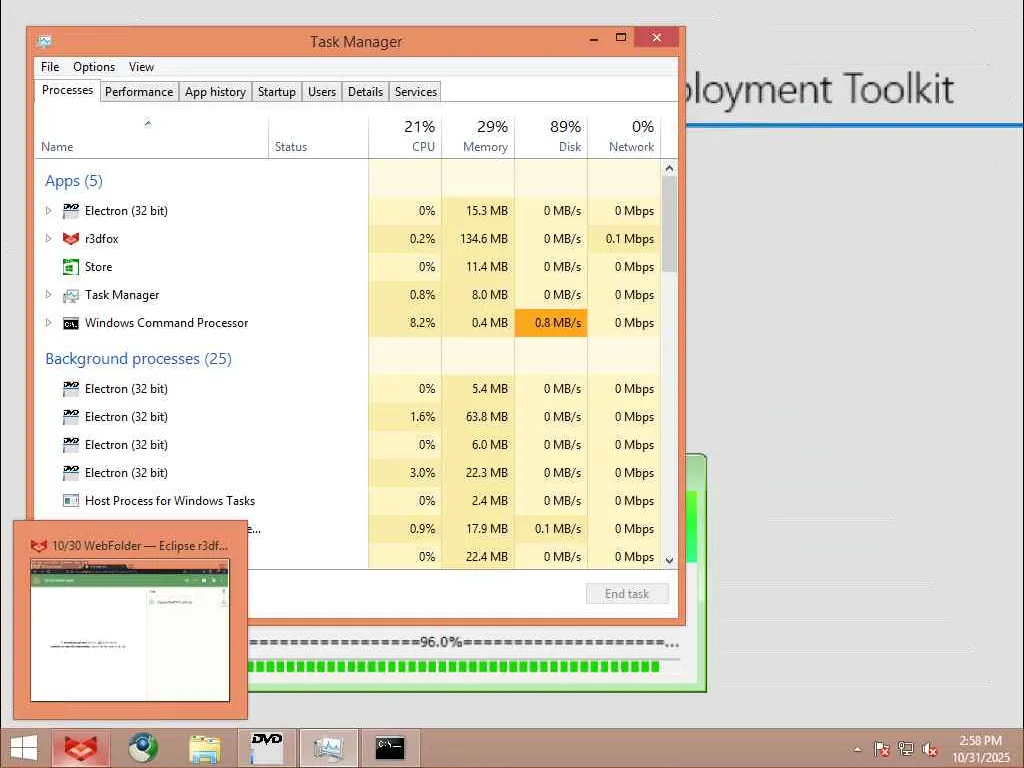Click the 10/30 WebFolder preview thumbnail
Viewport: 1024px width, 768px height.
point(130,630)
